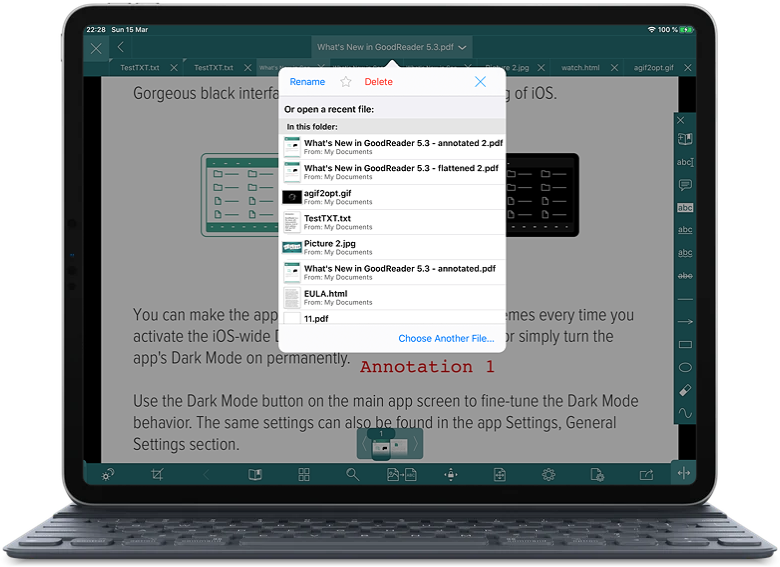Open recent file EULA.html
Viewport: 780px width, 567px height.
[392, 297]
